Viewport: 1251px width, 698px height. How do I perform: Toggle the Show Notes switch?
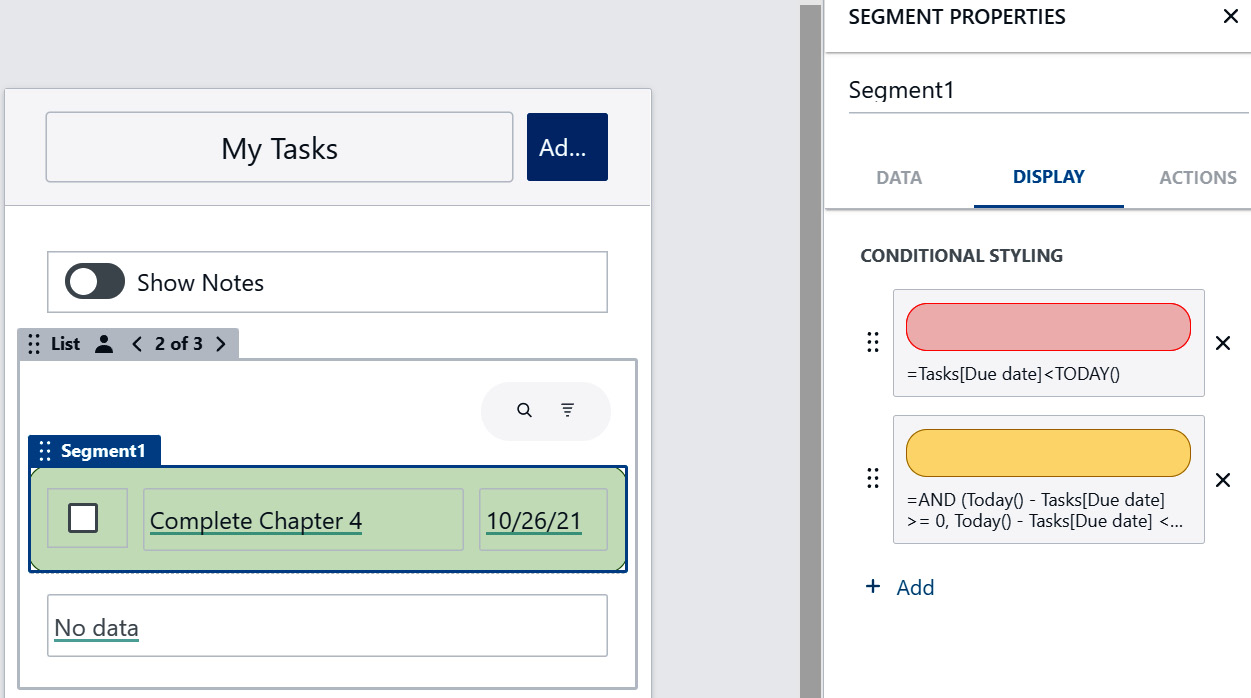pos(95,282)
